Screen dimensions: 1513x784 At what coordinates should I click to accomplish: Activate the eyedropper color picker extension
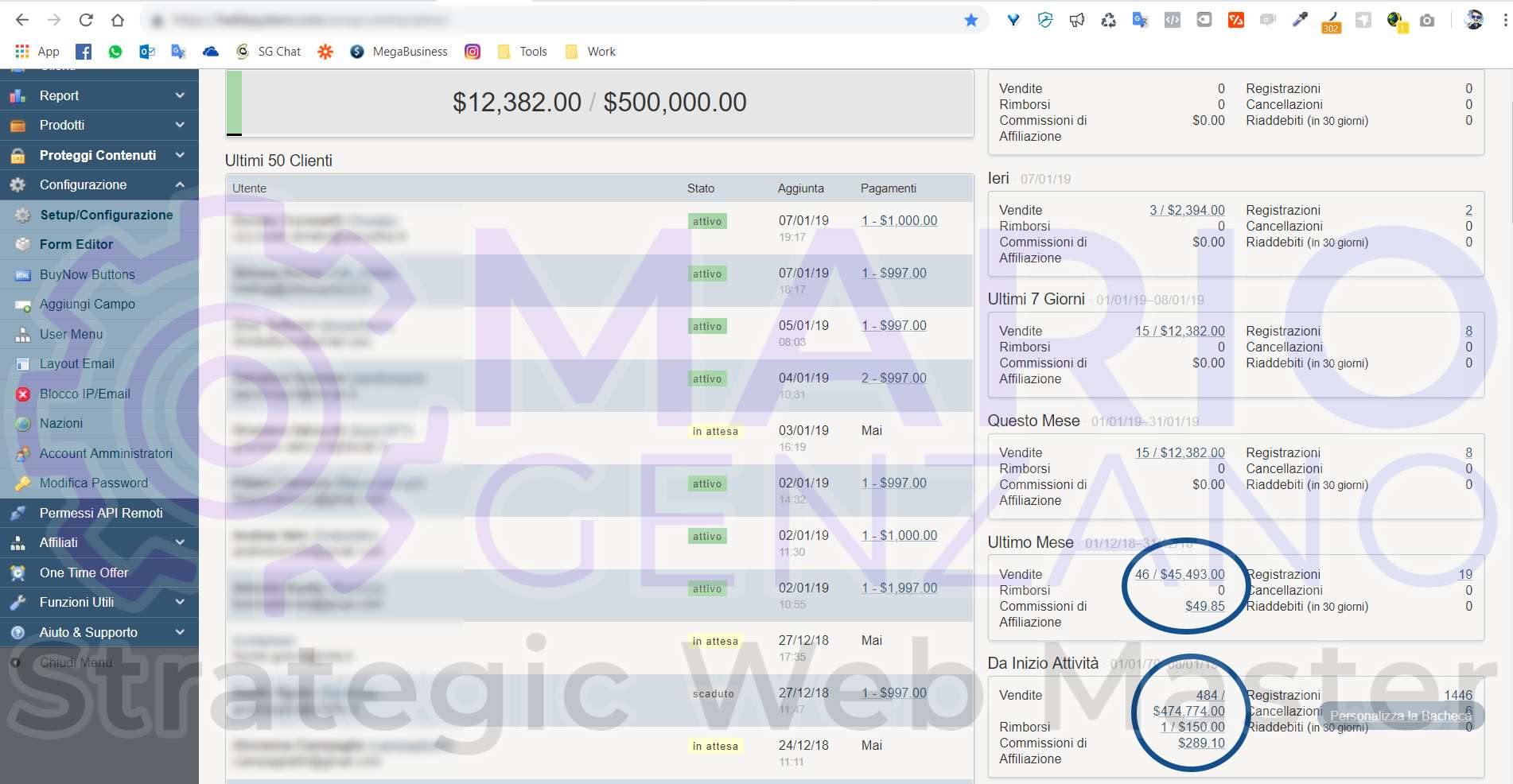point(1300,20)
